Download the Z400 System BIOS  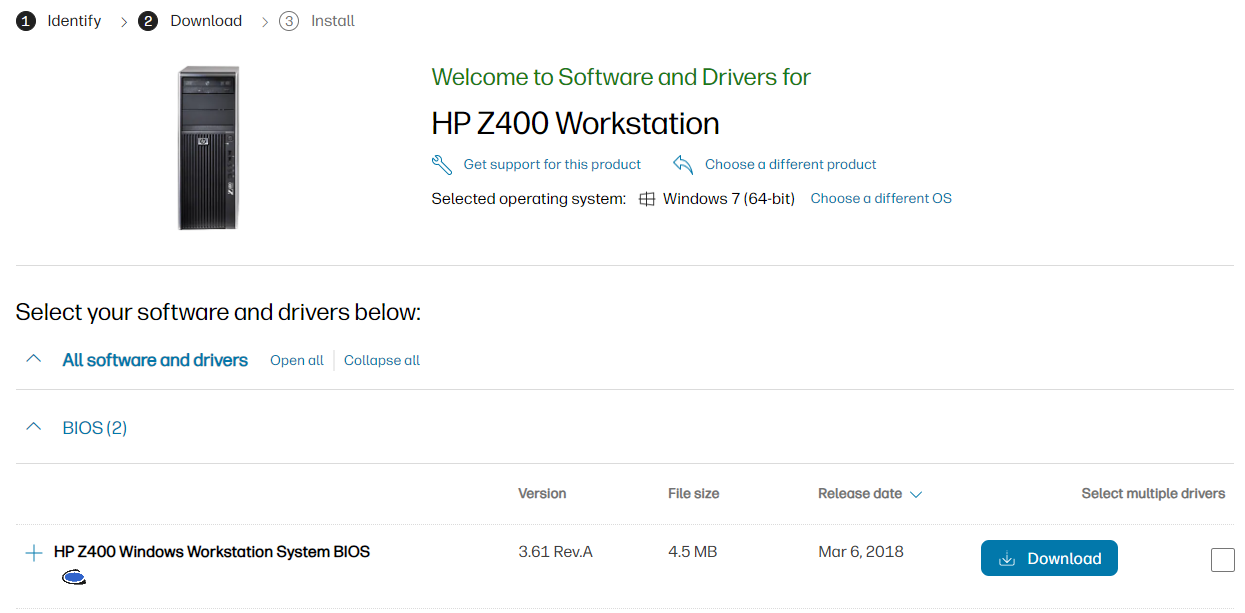tap(1049, 558)
